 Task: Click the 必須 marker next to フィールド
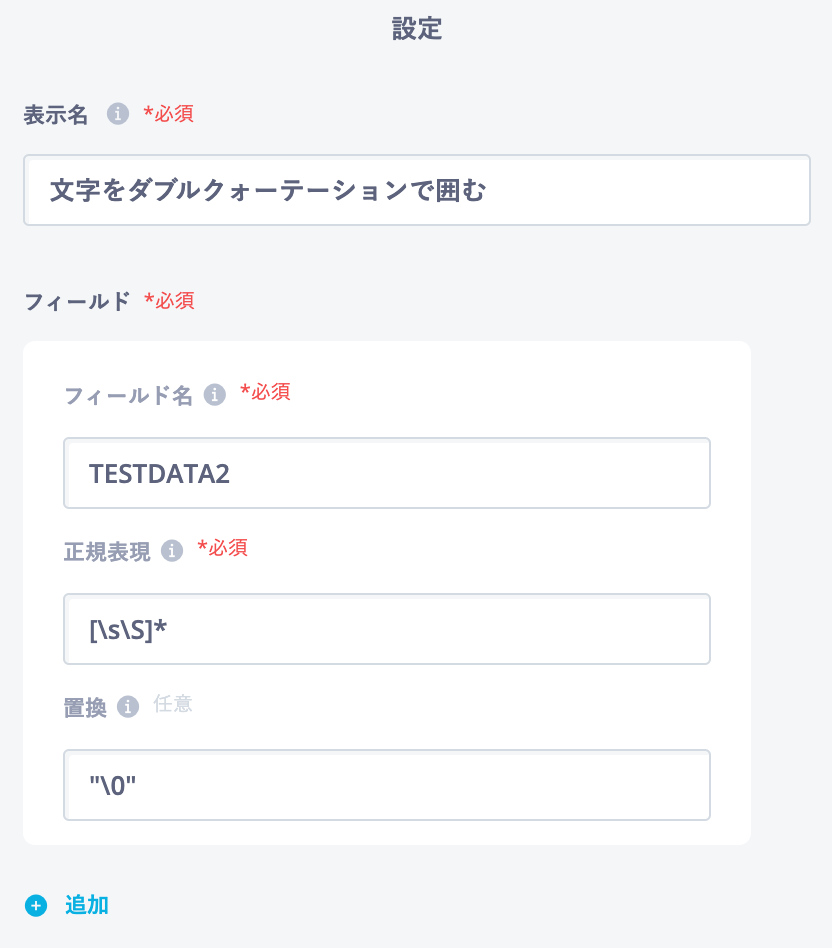click(x=169, y=300)
